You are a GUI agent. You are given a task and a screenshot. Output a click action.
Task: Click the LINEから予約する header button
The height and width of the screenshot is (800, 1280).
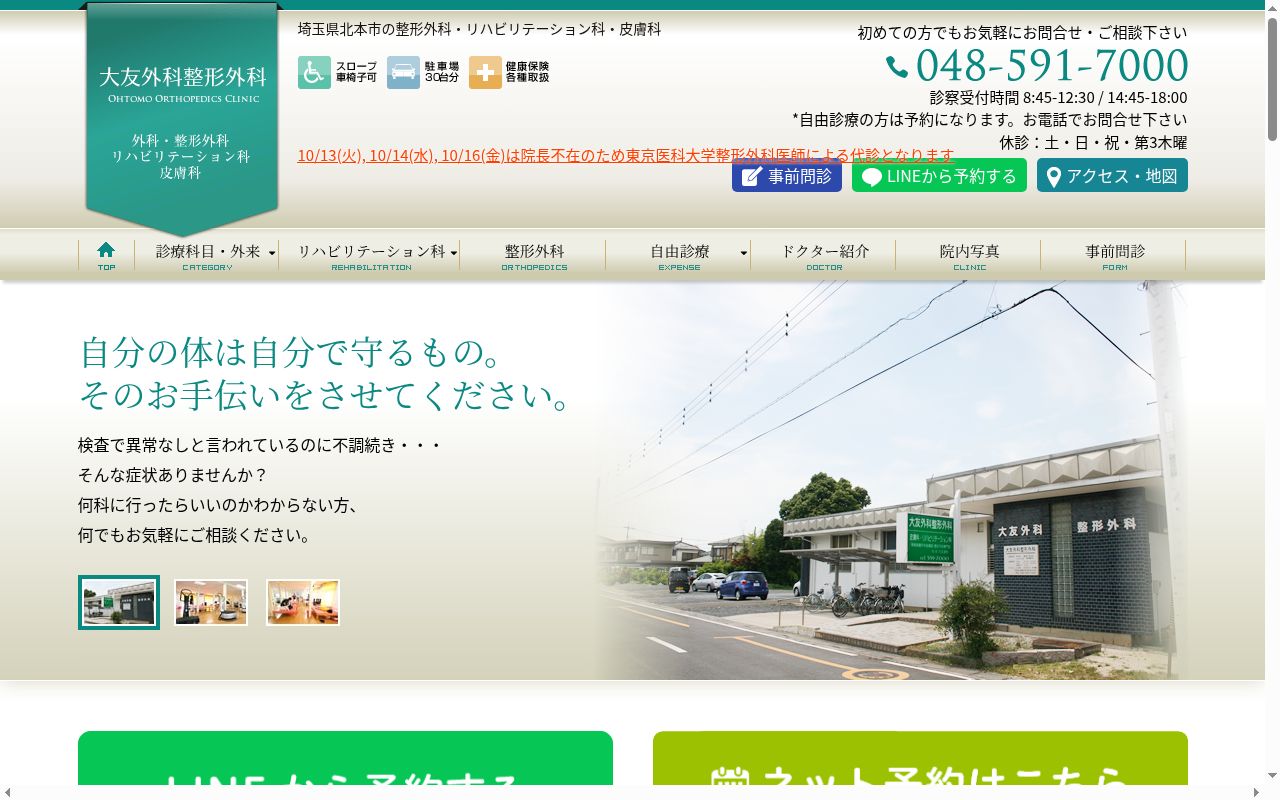[x=939, y=175]
